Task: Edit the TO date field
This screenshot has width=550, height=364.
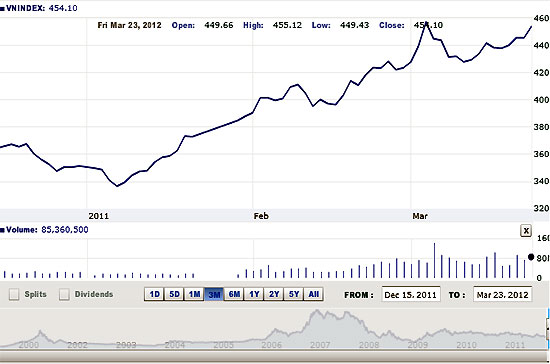Action: (x=502, y=295)
